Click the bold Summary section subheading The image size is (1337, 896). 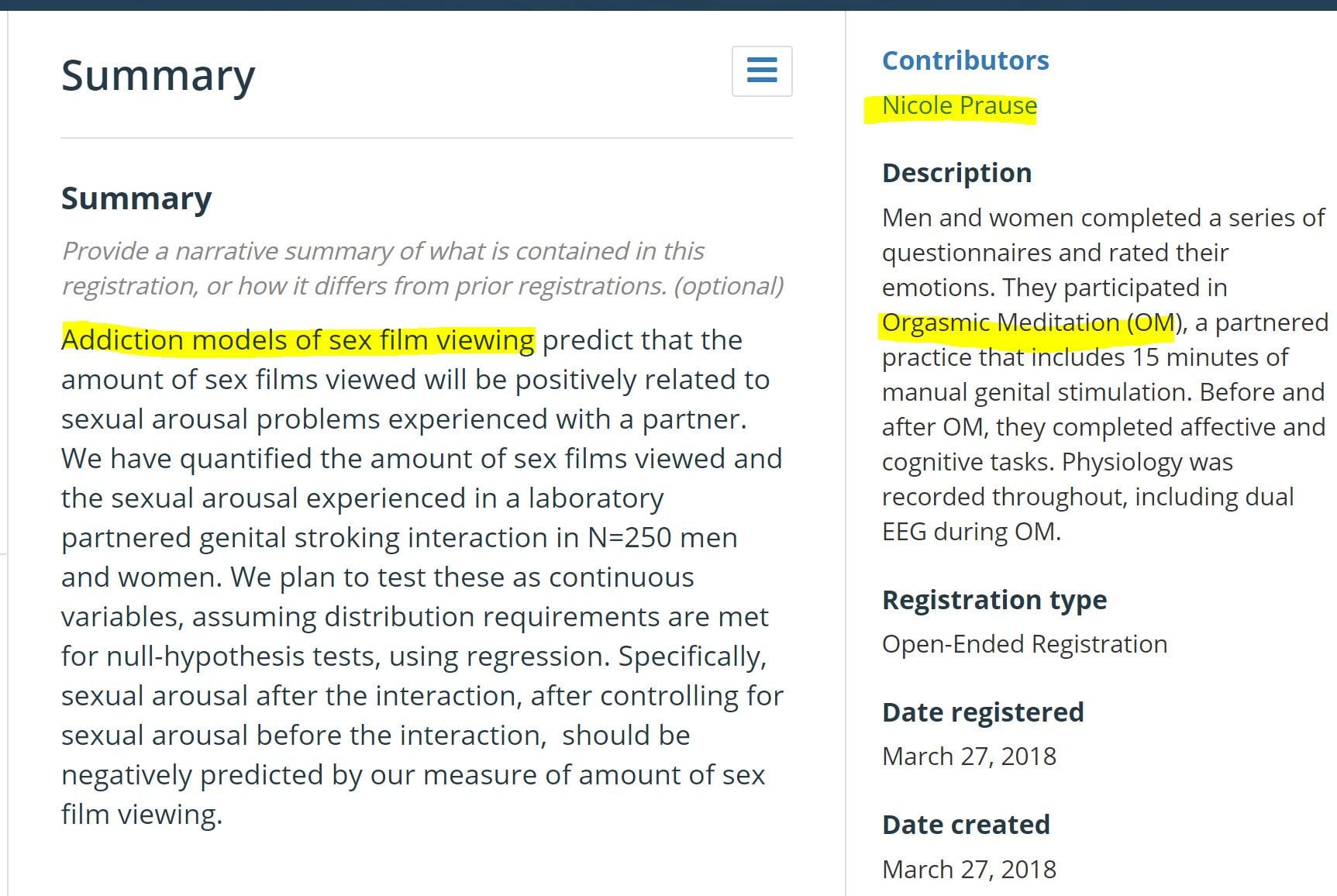tap(136, 198)
